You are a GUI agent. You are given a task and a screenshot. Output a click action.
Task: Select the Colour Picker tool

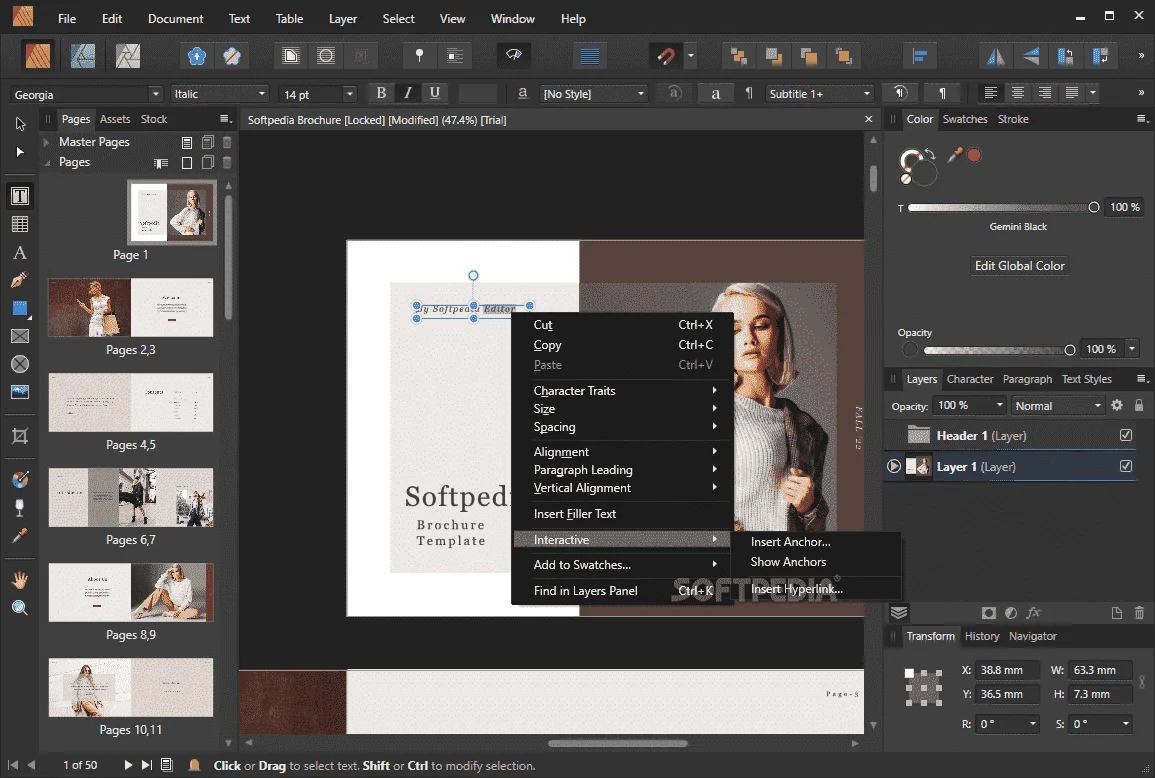[20, 536]
